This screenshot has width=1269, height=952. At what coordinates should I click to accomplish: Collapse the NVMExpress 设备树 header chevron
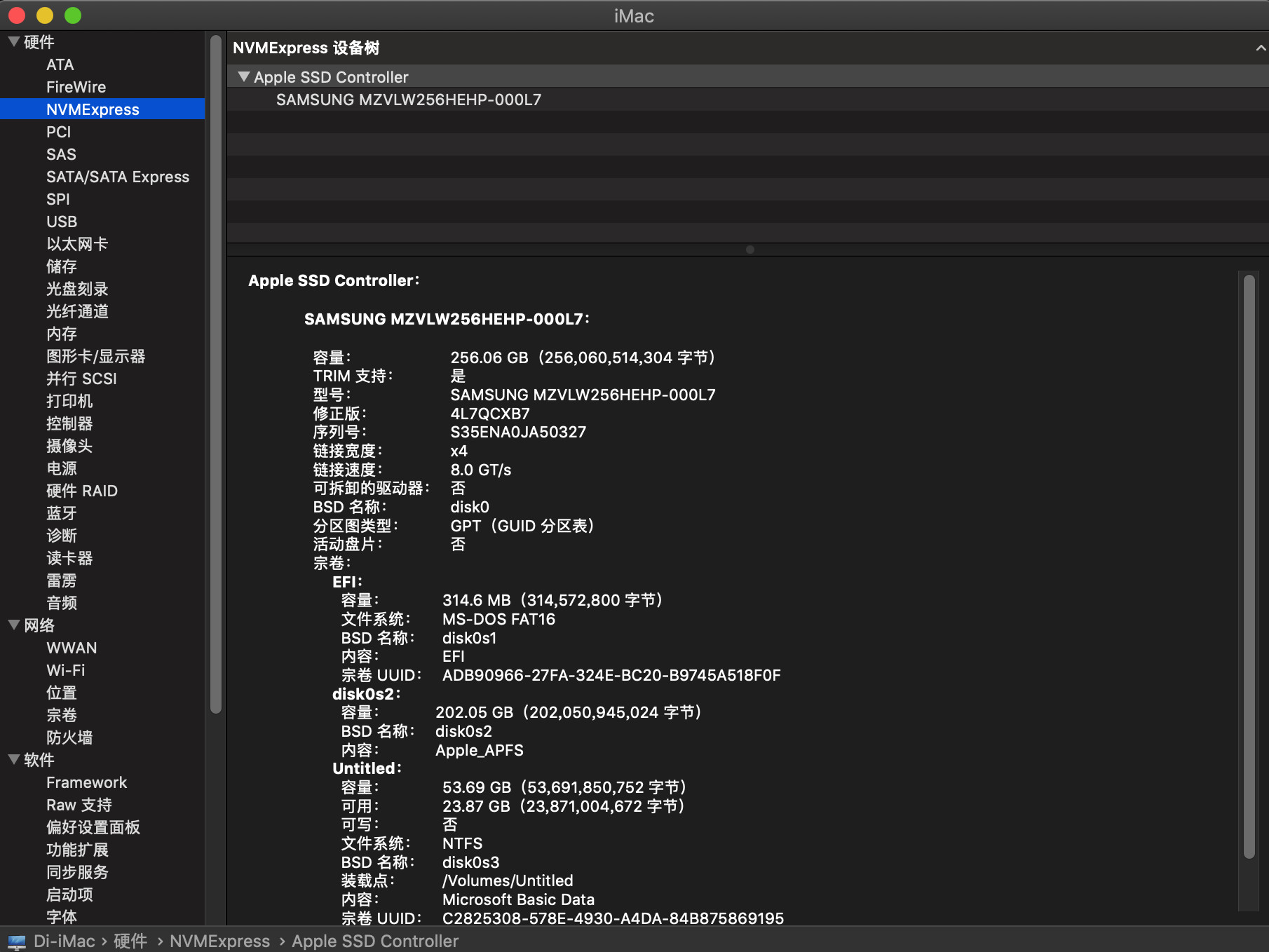click(x=1261, y=48)
